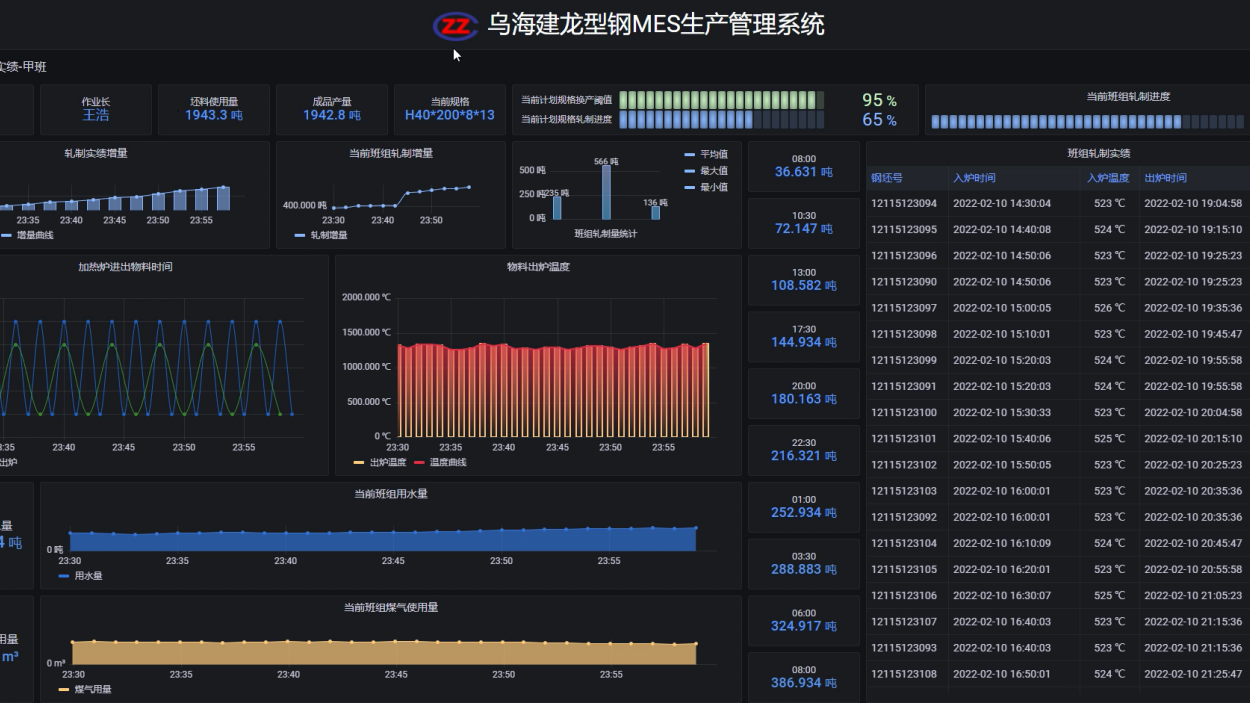Image resolution: width=1250 pixels, height=703 pixels.
Task: Toggle the 用水量 legend series visibility
Action: tap(88, 576)
